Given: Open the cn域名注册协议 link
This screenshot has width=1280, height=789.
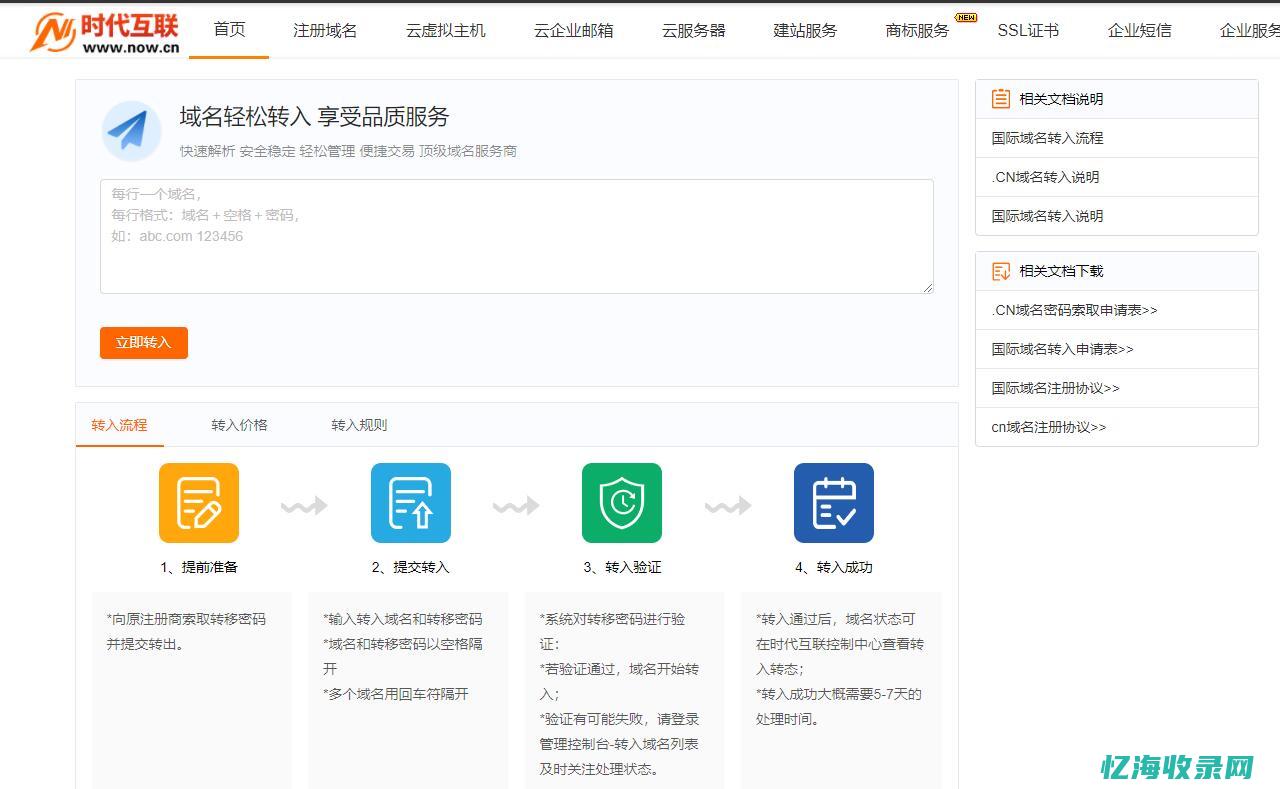Looking at the screenshot, I should pos(1050,427).
